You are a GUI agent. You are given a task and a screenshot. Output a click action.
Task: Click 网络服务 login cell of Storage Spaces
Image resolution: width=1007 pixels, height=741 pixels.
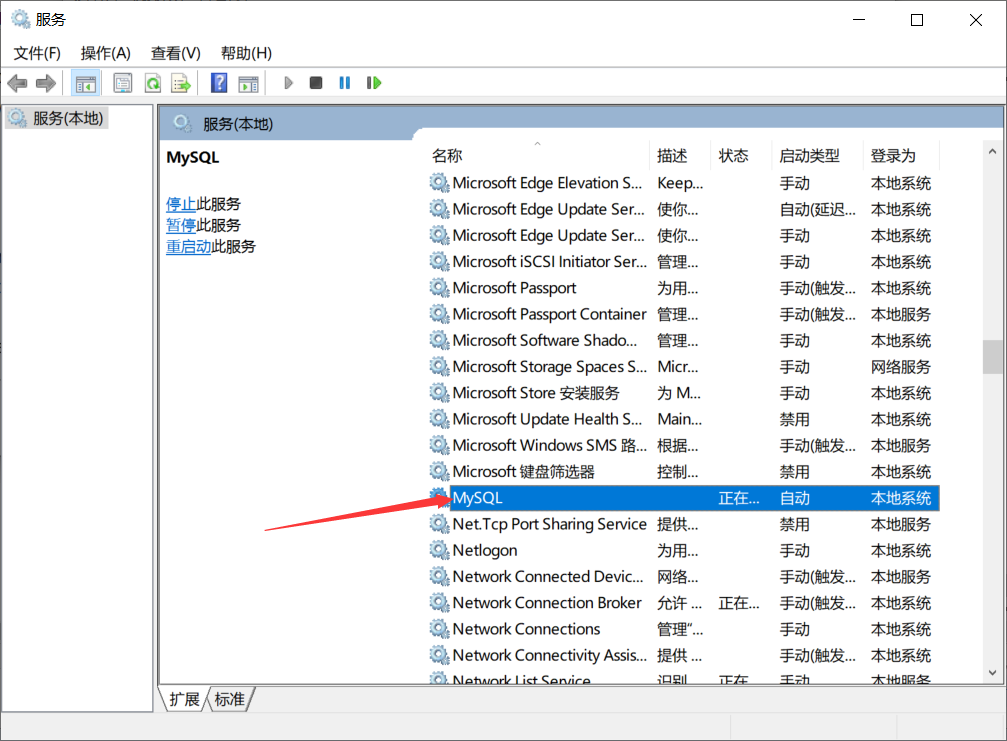(900, 367)
